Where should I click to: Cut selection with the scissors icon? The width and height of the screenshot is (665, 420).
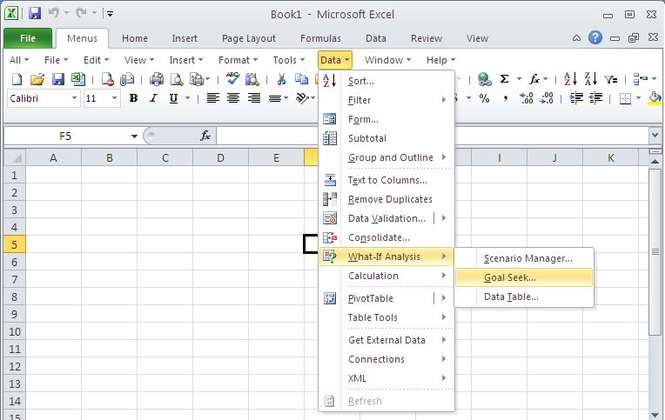click(x=281, y=79)
